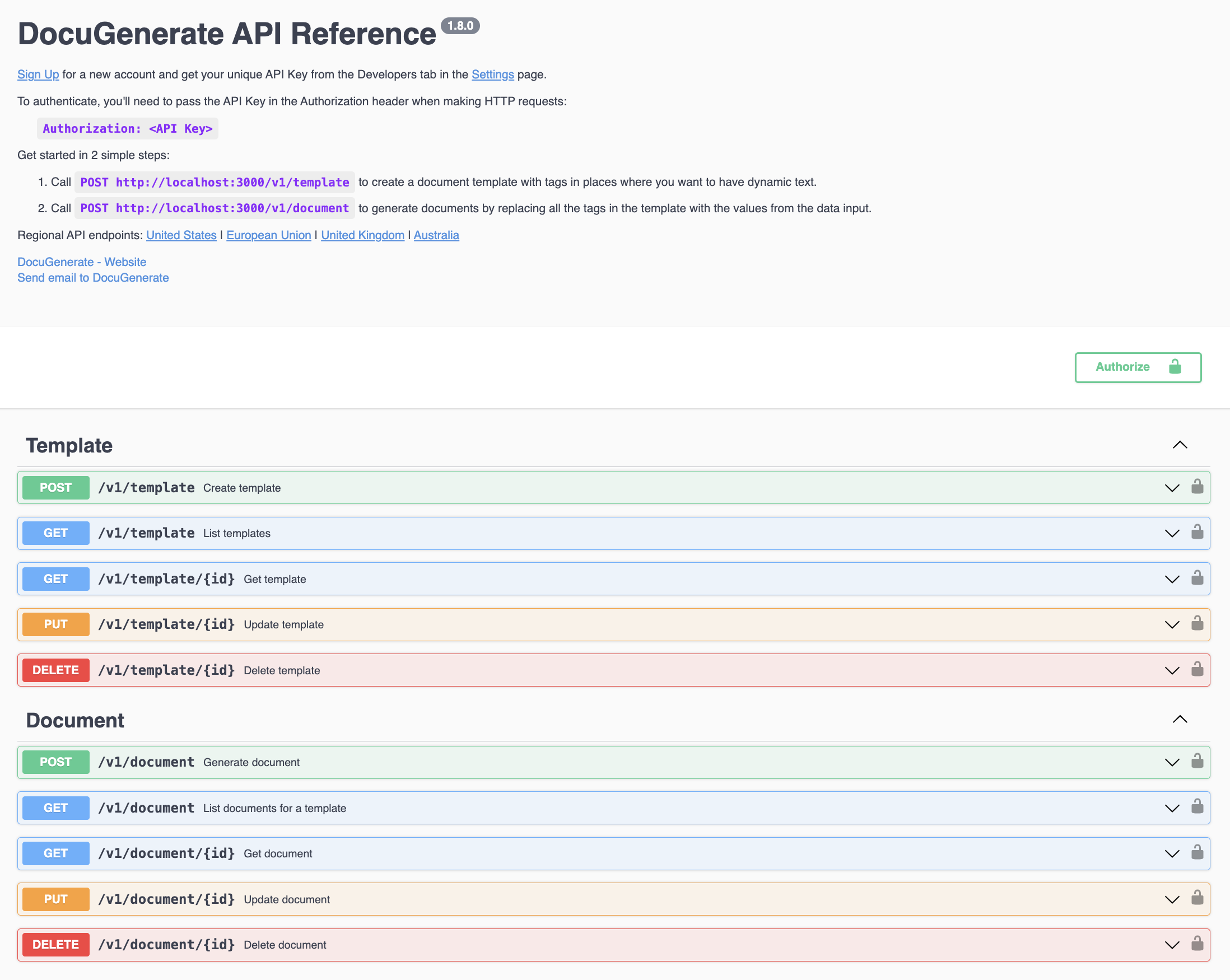Click lock icon on Generate document row
The height and width of the screenshot is (980, 1230).
[x=1197, y=761]
